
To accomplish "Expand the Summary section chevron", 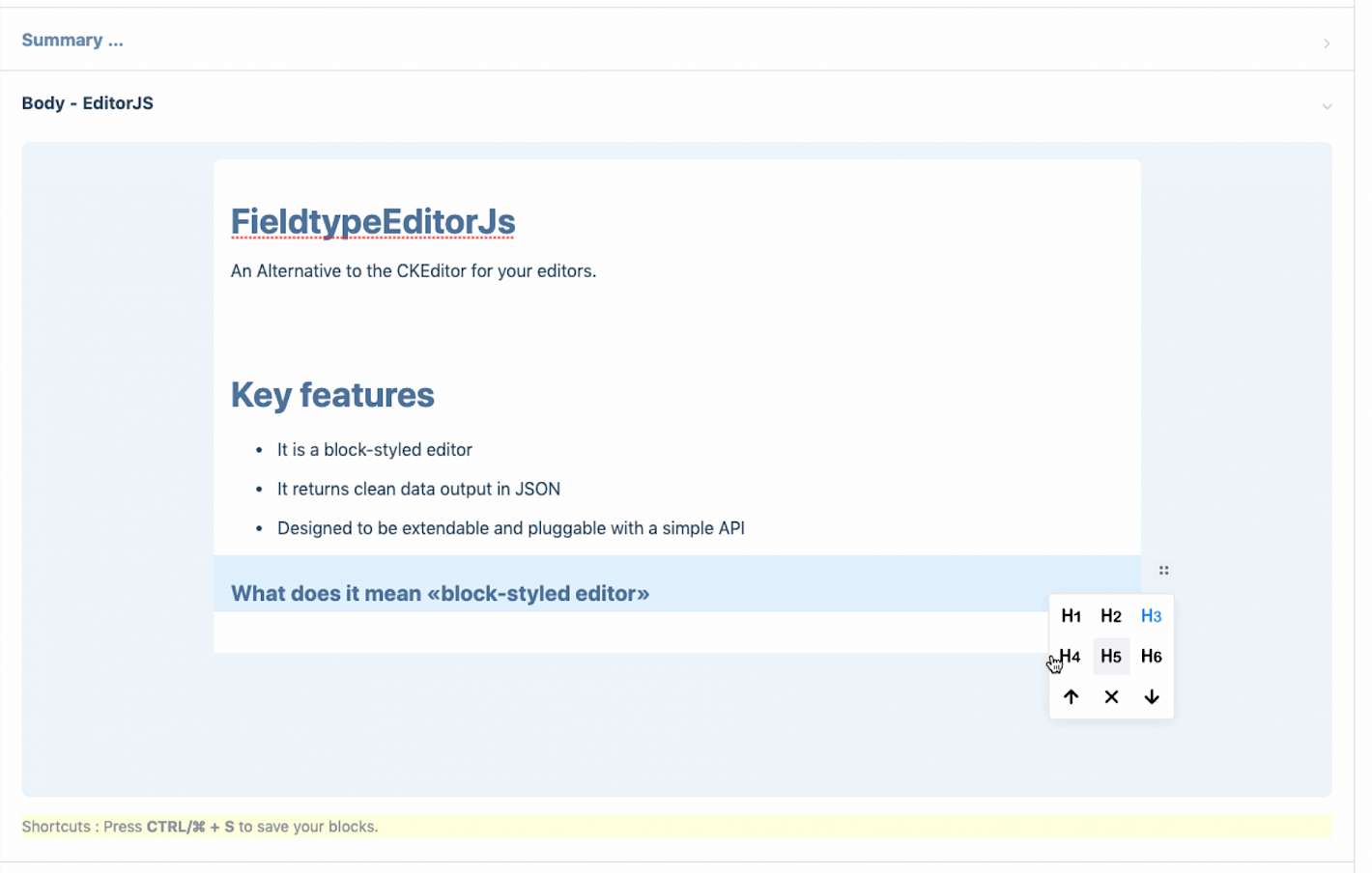I will (x=1327, y=43).
